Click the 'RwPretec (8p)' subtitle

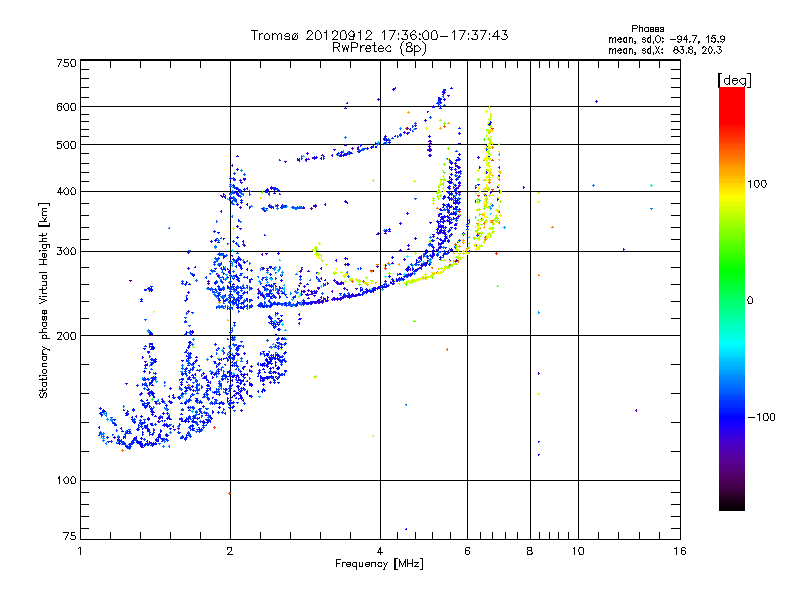point(379,48)
